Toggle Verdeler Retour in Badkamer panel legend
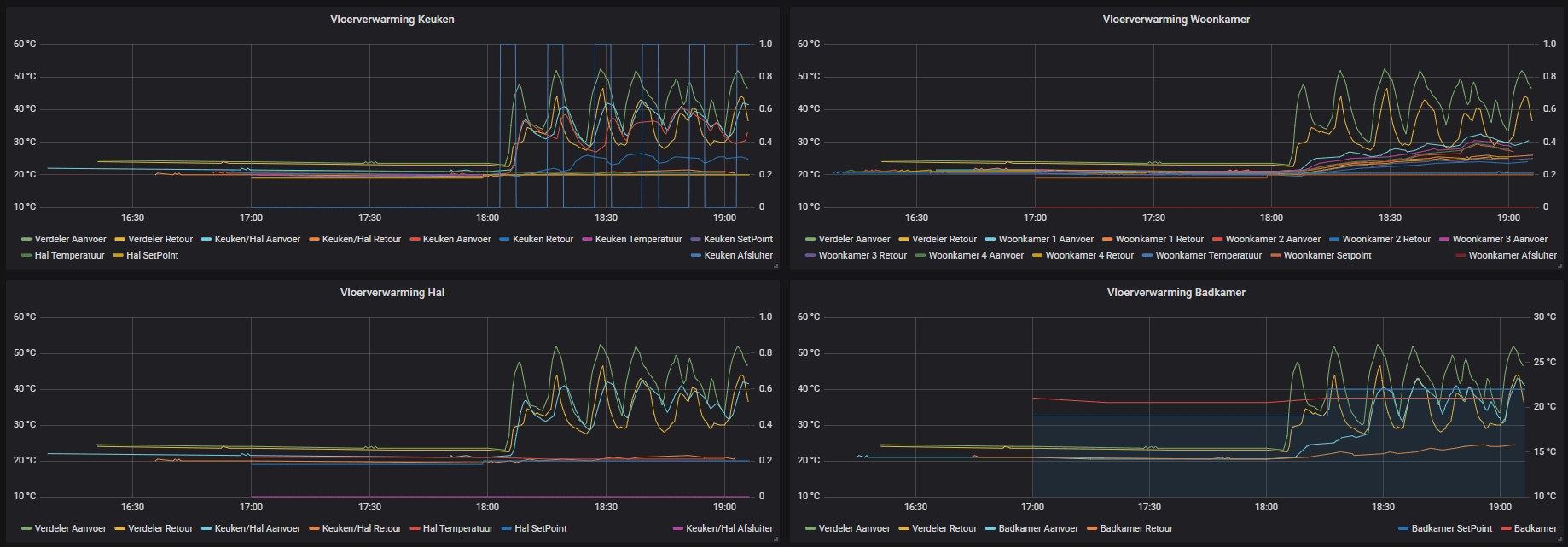The image size is (1568, 547). coord(944,529)
